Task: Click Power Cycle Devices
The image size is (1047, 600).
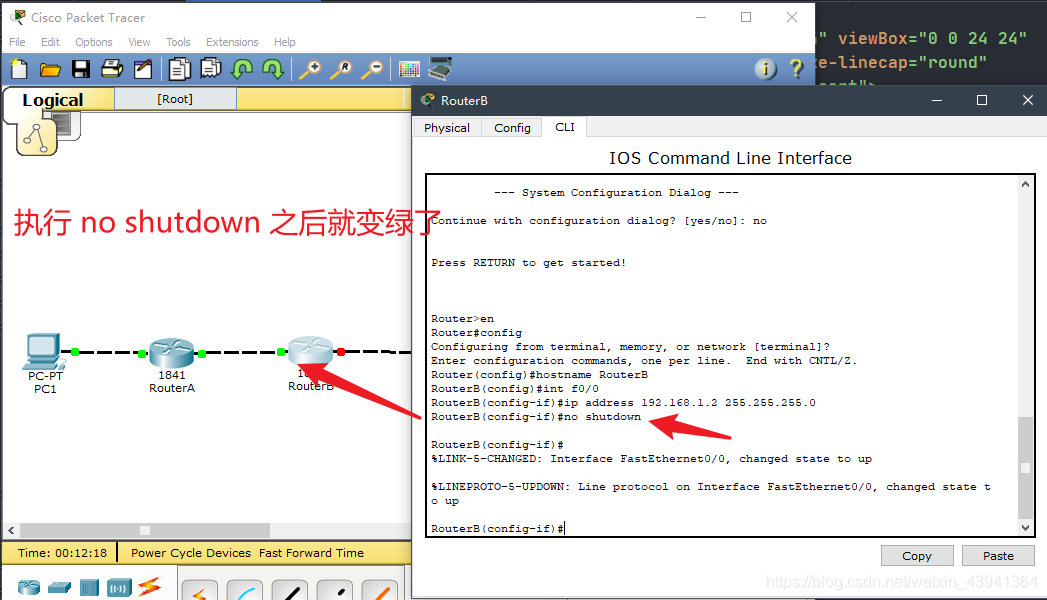Action: pos(191,553)
